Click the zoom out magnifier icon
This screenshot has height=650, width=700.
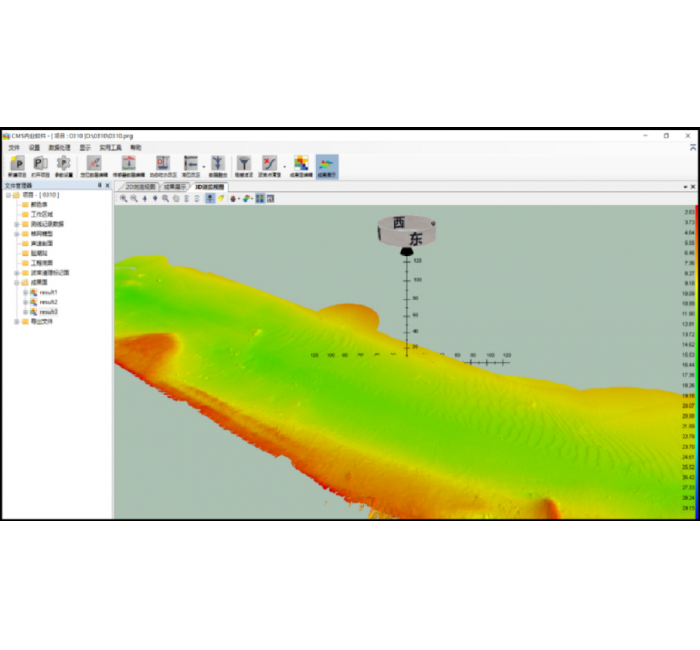pos(134,198)
